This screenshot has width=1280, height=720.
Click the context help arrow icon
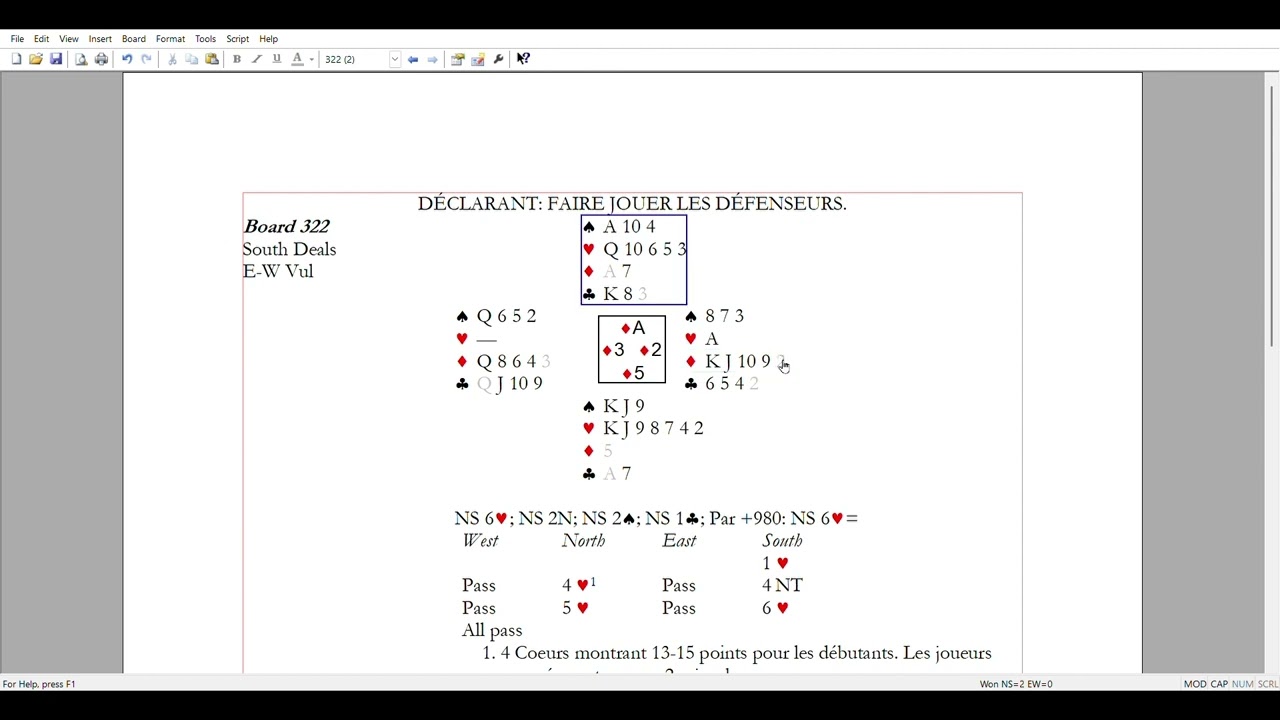coord(523,59)
